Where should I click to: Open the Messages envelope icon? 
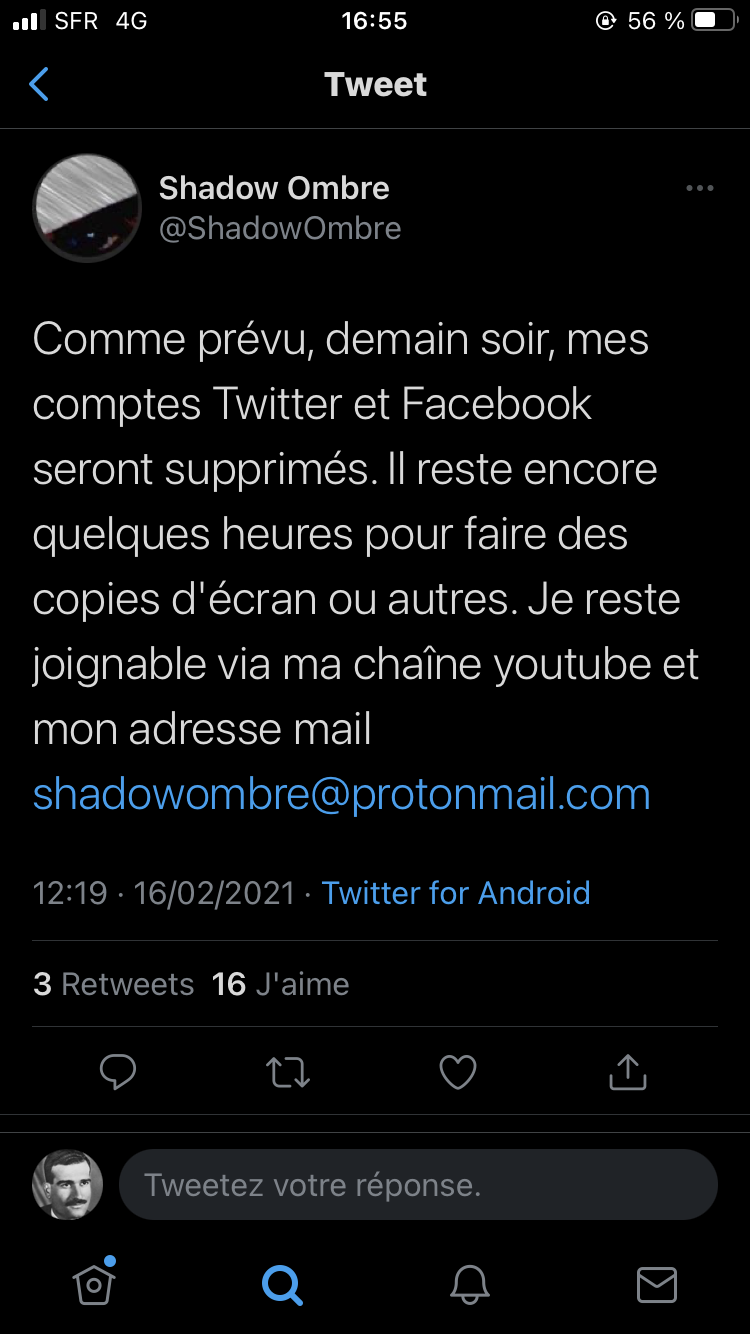[657, 1284]
